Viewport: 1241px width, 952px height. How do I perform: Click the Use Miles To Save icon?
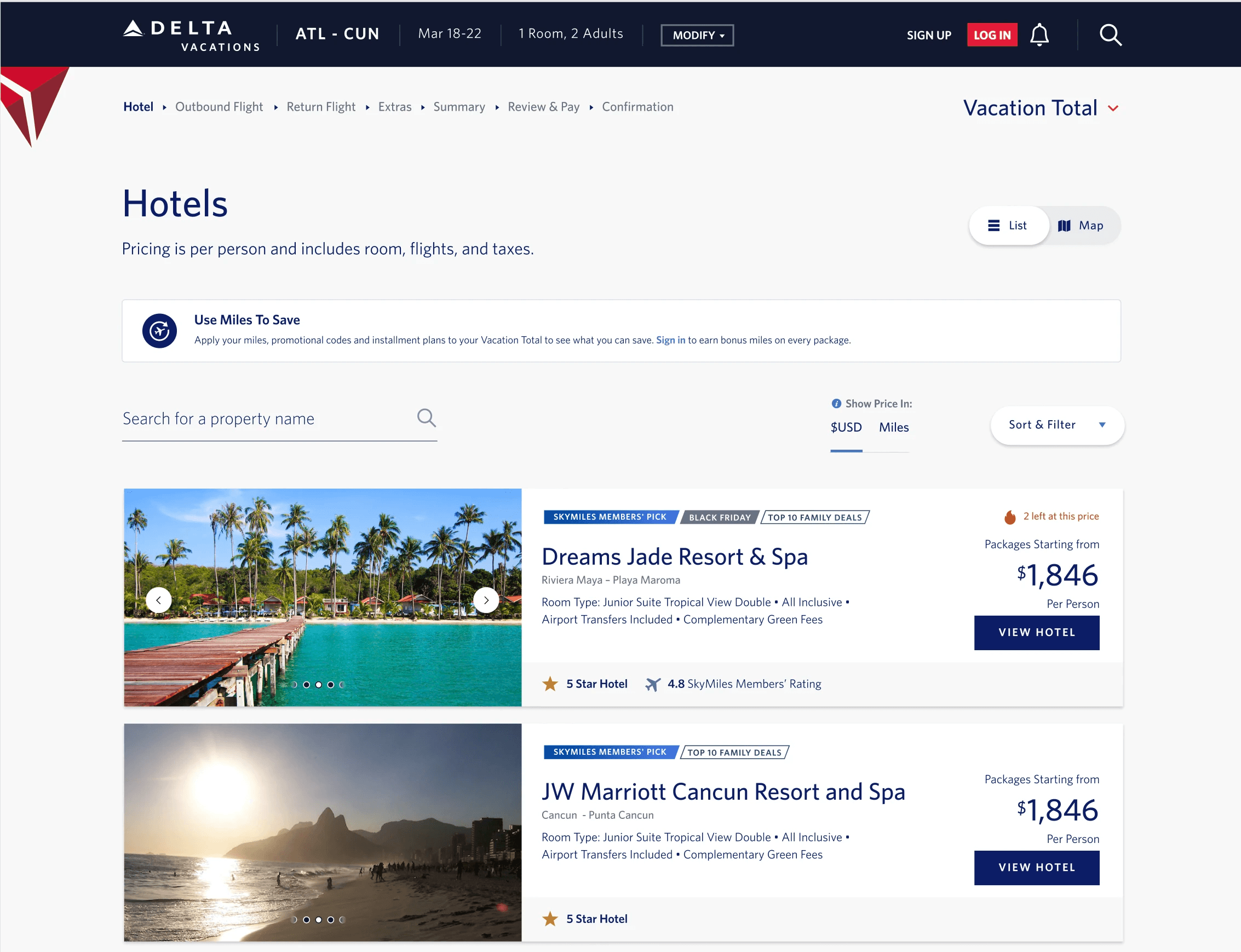tap(160, 330)
